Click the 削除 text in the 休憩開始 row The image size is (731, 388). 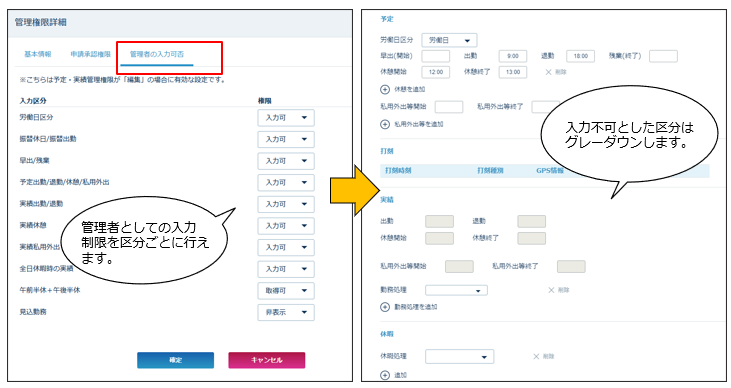[x=561, y=72]
